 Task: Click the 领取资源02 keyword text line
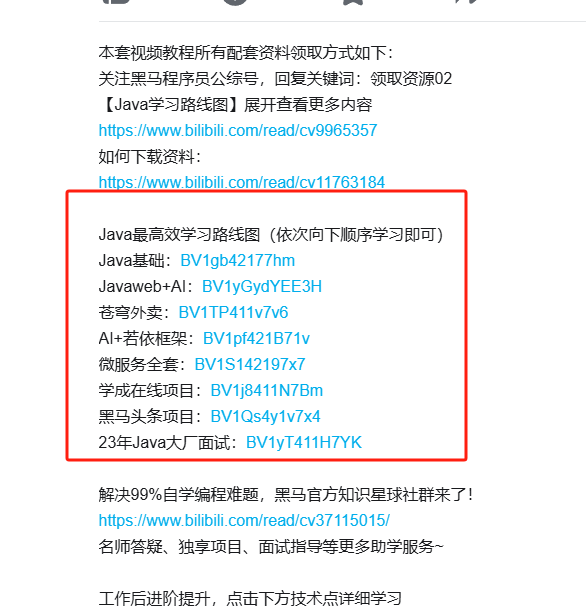tap(275, 79)
